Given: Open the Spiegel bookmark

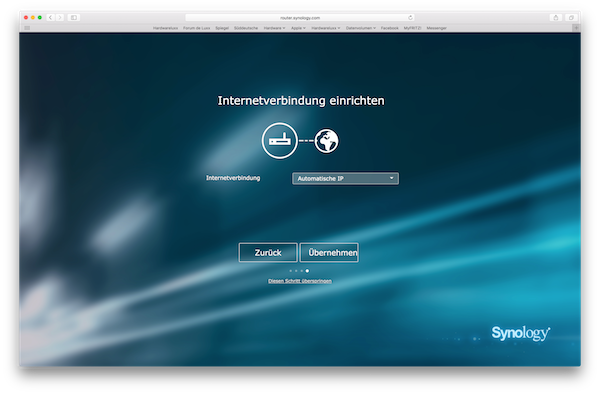Looking at the screenshot, I should [x=222, y=28].
